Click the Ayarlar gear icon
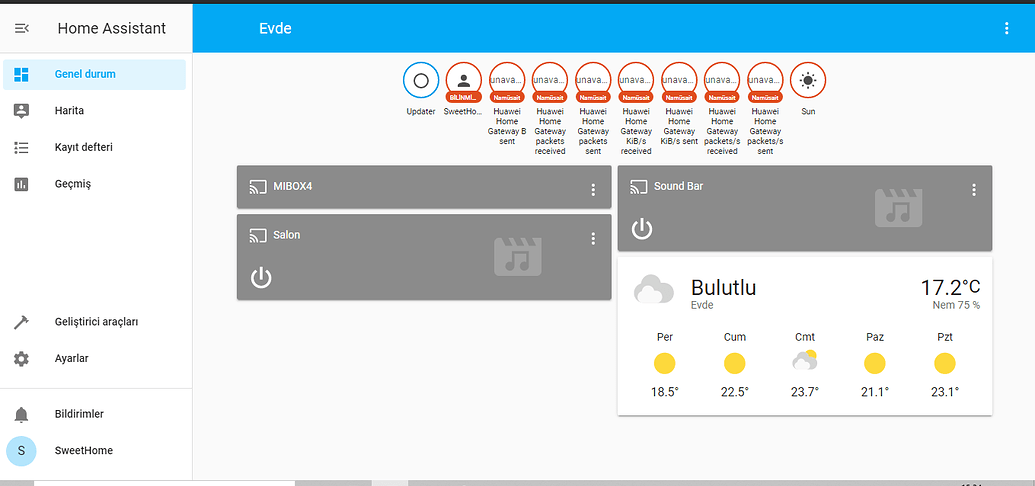This screenshot has width=1035, height=486. pos(21,359)
